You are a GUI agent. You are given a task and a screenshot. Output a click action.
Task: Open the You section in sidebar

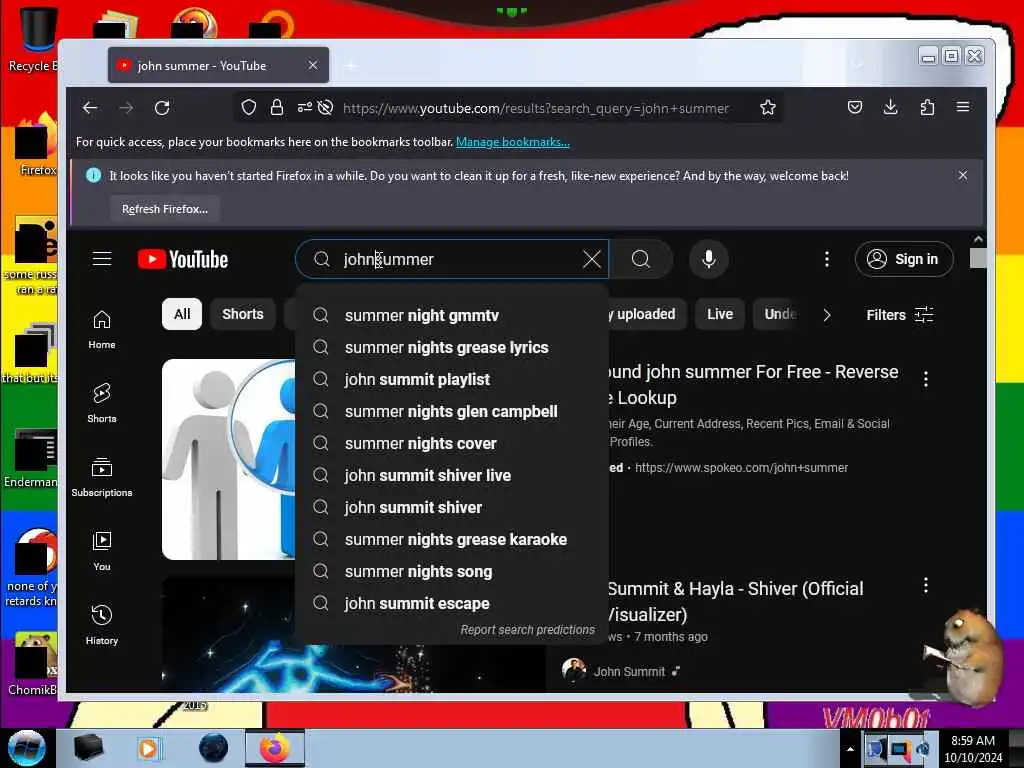102,551
